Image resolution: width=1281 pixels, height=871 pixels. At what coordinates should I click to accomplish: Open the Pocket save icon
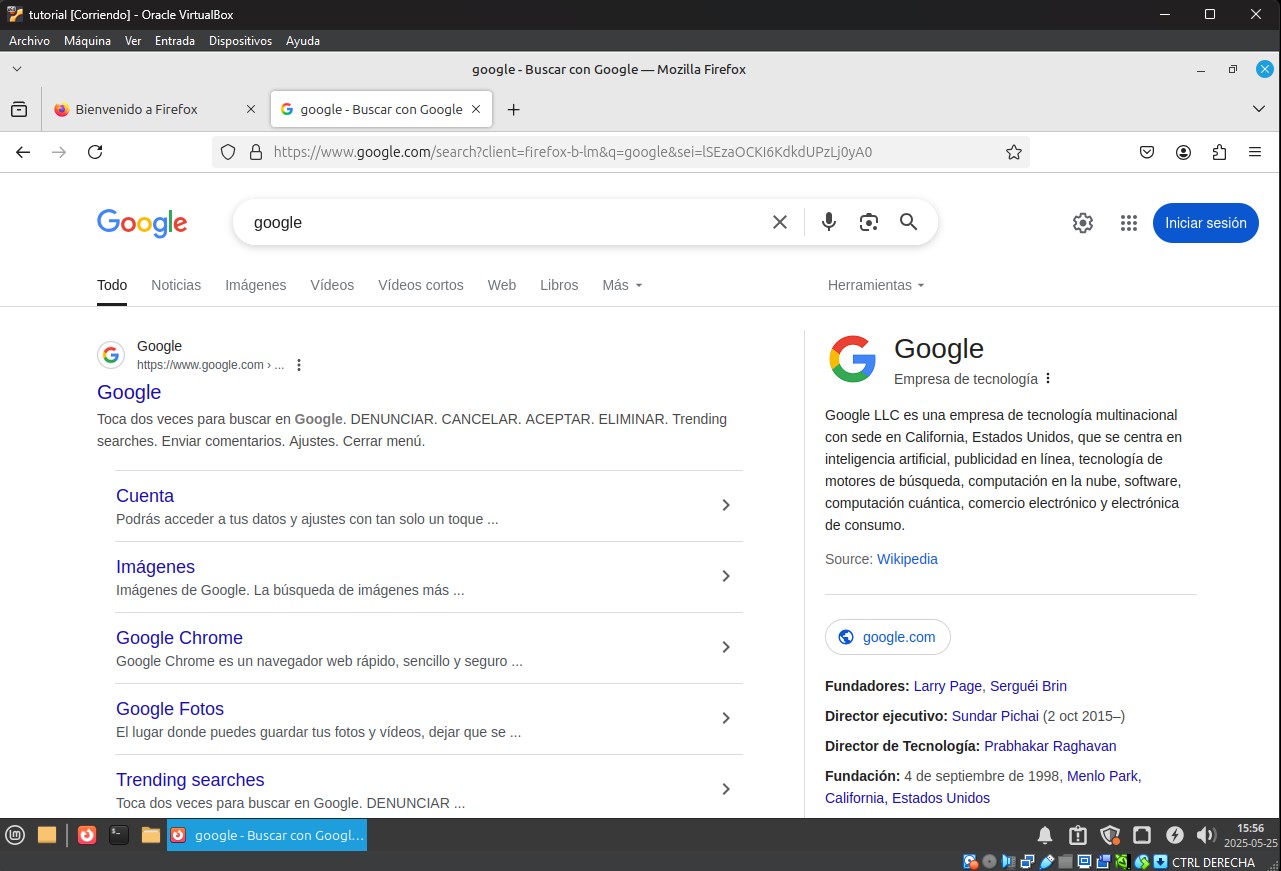coord(1148,152)
